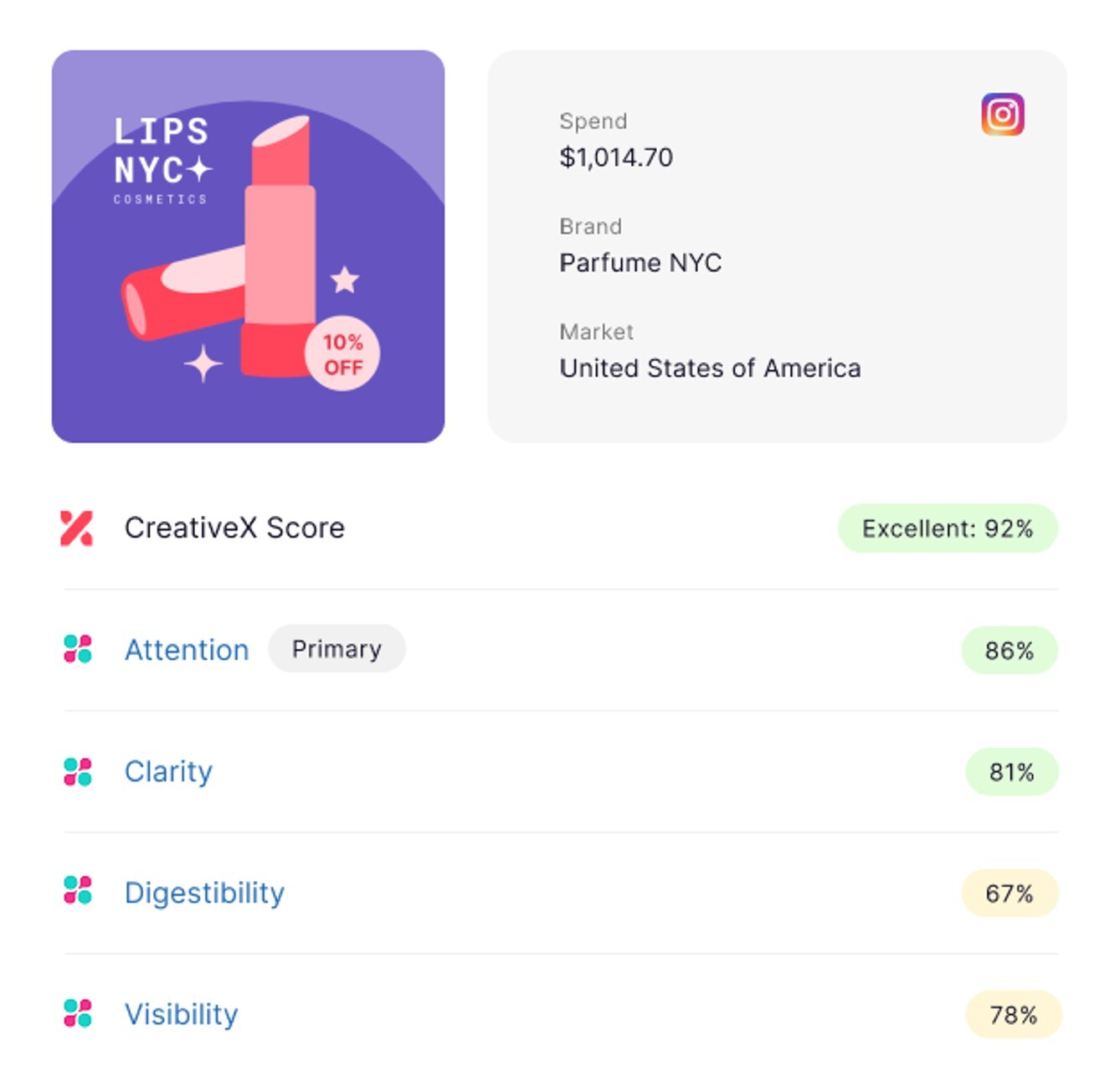Select the Market value United States of America
The width and height of the screenshot is (1120, 1087).
pos(709,368)
